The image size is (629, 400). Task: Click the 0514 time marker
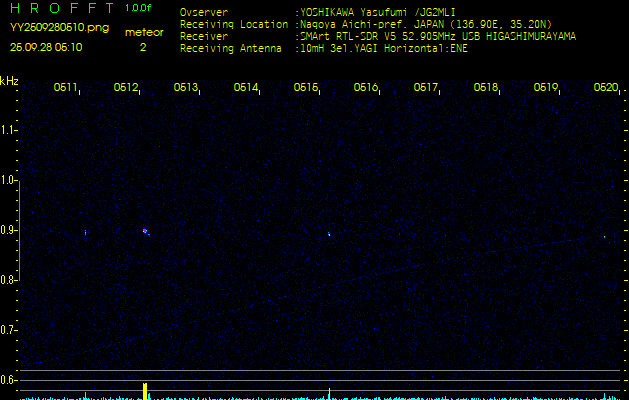coord(246,87)
